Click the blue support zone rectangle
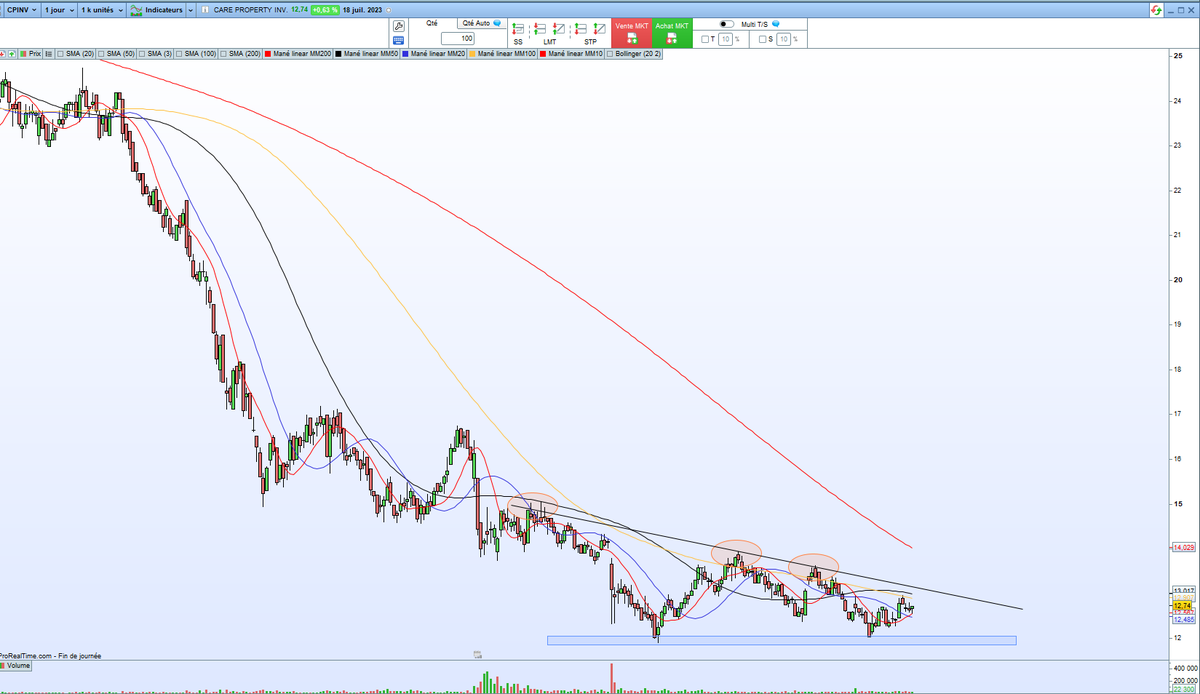 781,640
